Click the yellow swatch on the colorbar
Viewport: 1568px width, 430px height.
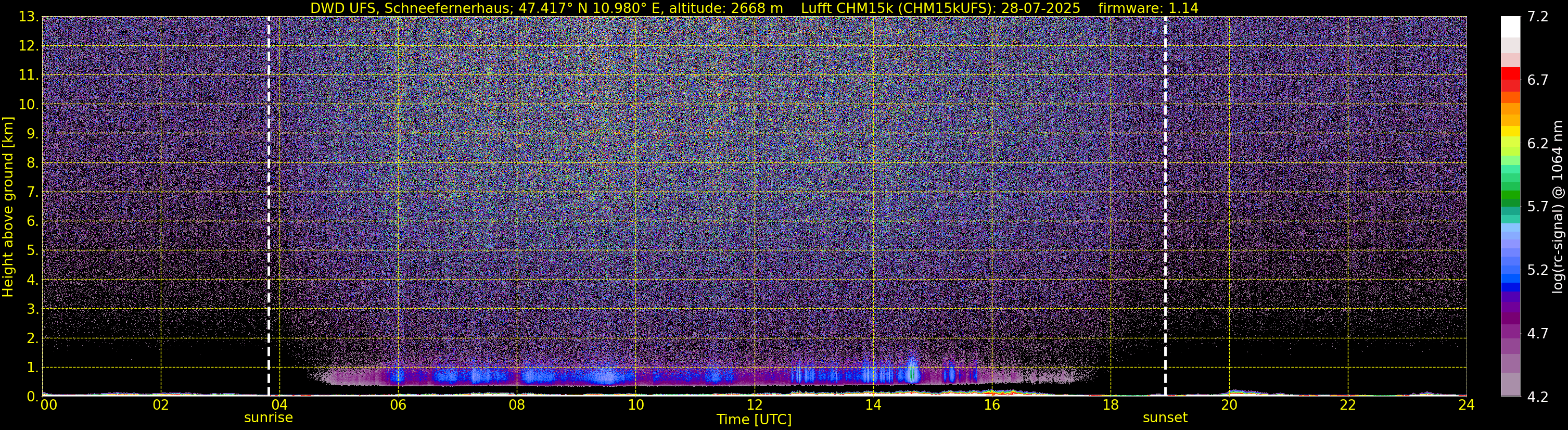[x=1510, y=131]
